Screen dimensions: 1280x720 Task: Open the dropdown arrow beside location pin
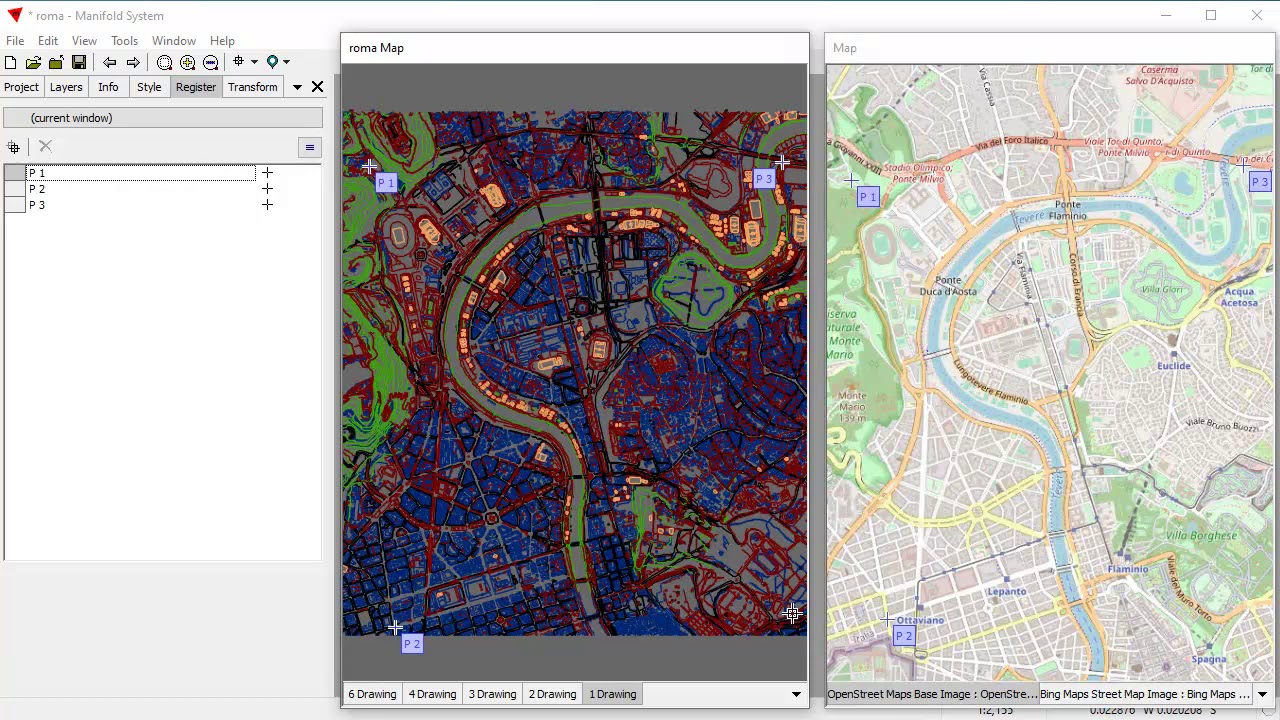(x=286, y=62)
